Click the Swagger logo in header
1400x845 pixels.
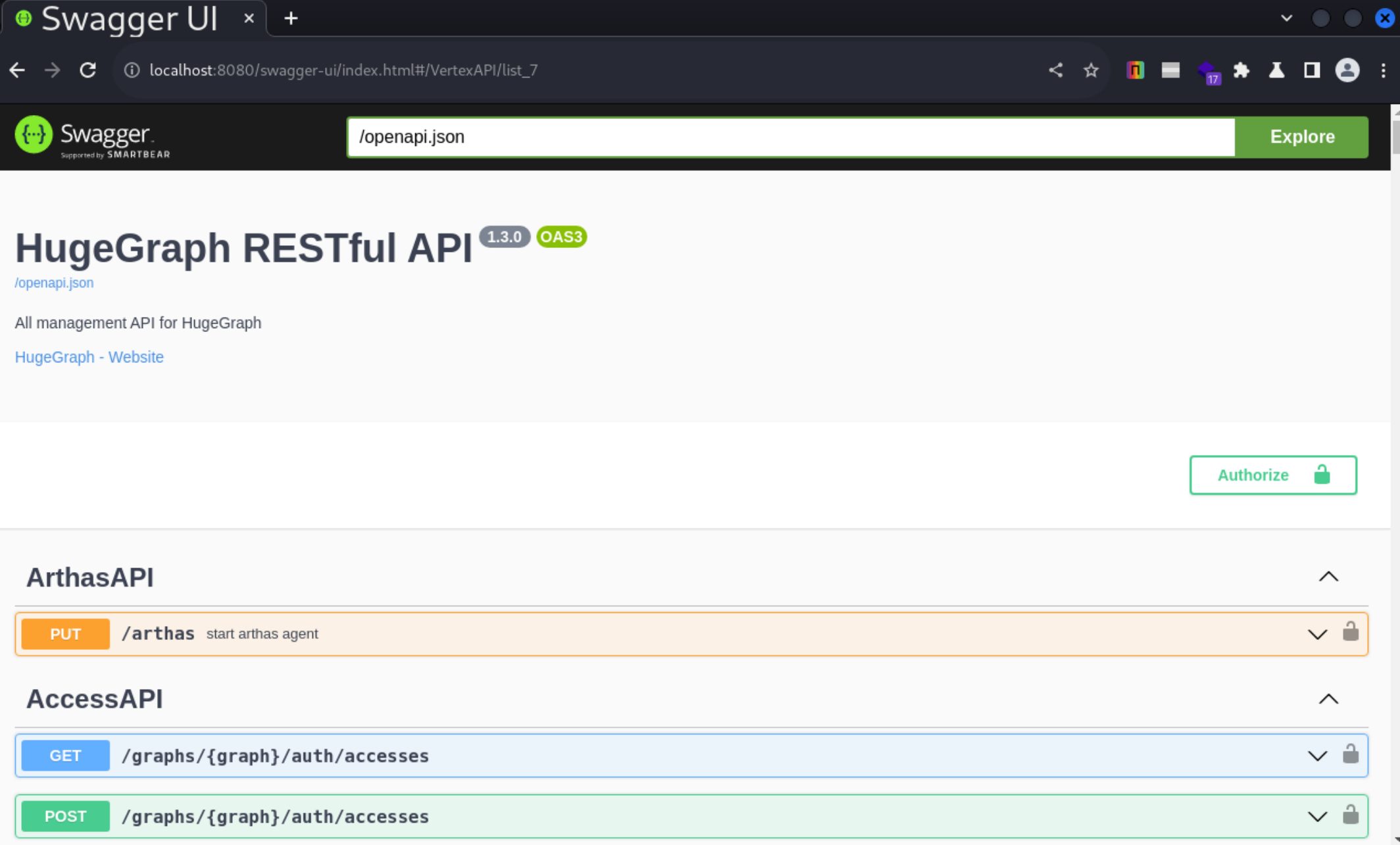[x=93, y=137]
